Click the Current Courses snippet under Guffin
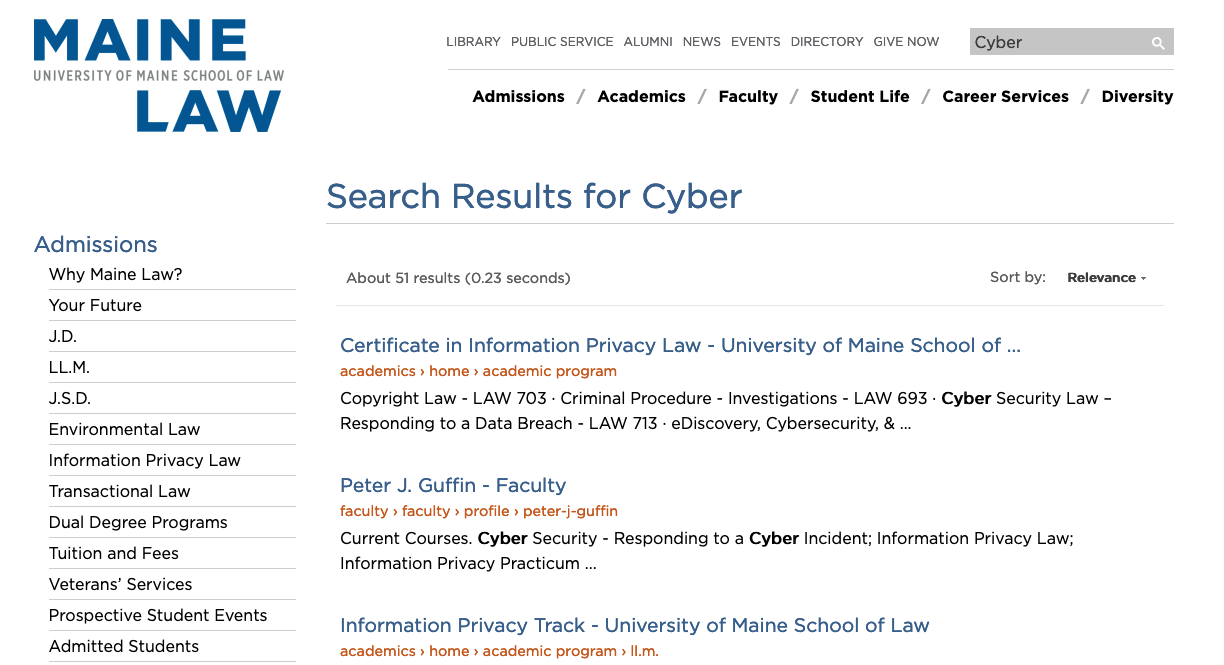This screenshot has height=665, width=1224. pos(707,551)
